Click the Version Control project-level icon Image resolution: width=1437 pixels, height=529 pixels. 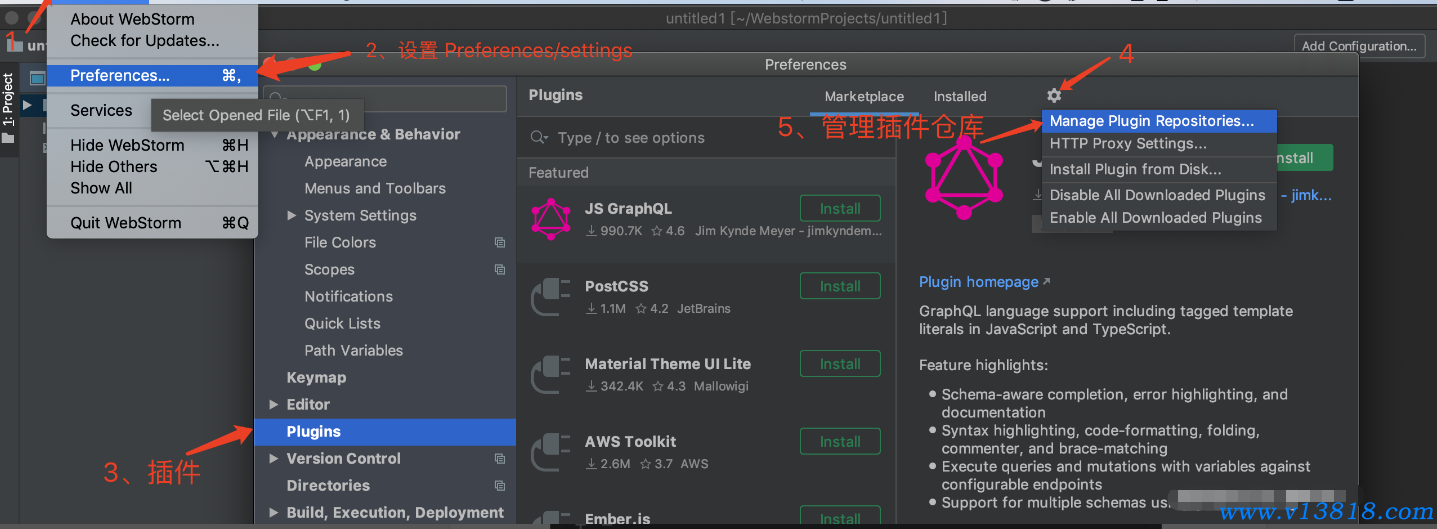coord(500,459)
